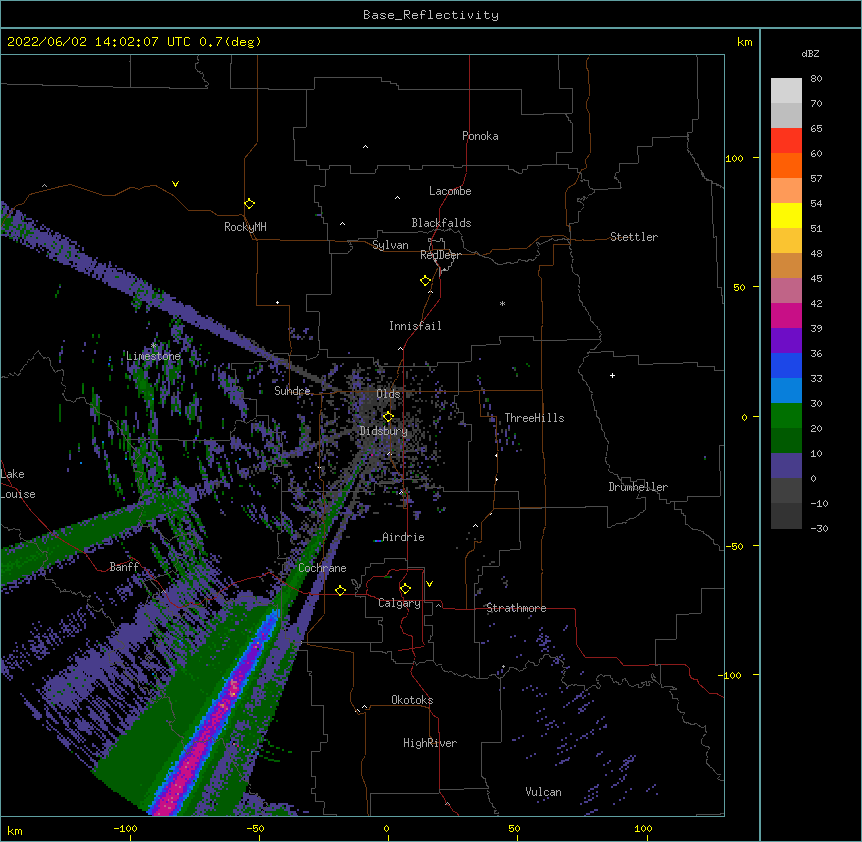The image size is (862, 842).
Task: Select the slate purple 0–10 dBZ legend swatch
Action: click(x=786, y=466)
